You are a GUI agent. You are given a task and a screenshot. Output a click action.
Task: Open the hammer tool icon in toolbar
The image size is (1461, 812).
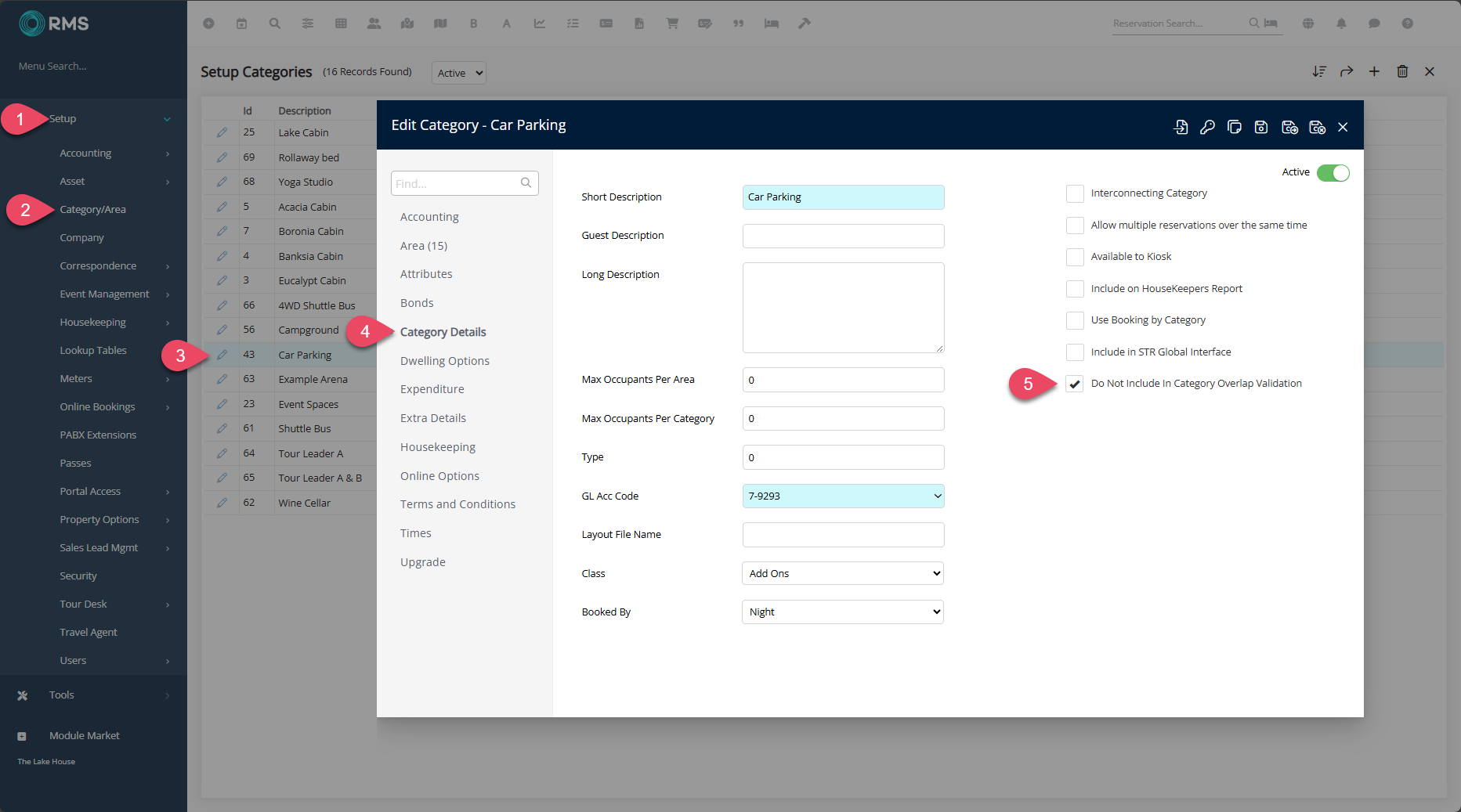point(804,23)
